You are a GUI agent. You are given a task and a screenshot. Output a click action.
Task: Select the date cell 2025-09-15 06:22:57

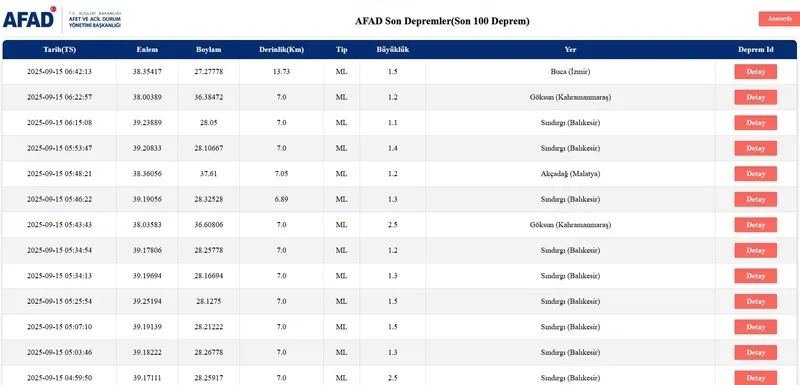[60, 97]
